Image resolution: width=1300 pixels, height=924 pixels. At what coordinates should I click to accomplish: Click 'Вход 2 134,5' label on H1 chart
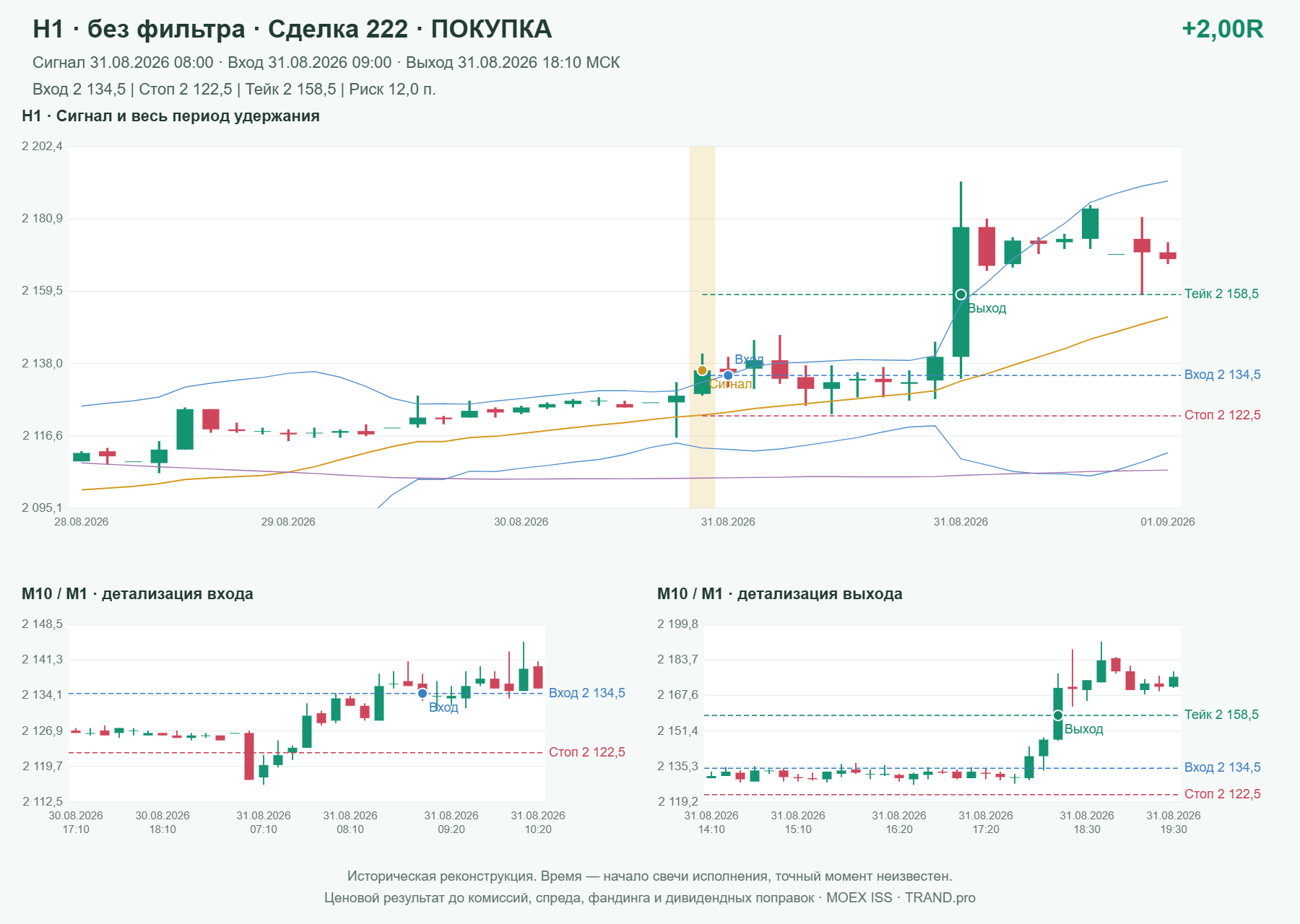(x=1222, y=375)
